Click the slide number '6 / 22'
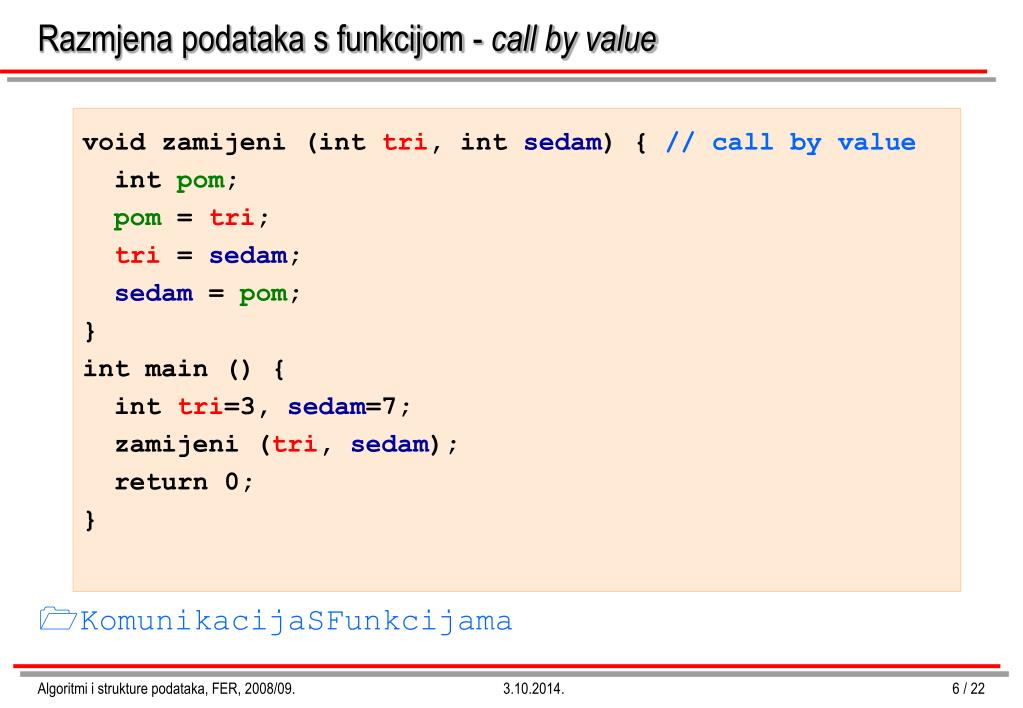Screen dimensions: 1023x708 [x=968, y=689]
